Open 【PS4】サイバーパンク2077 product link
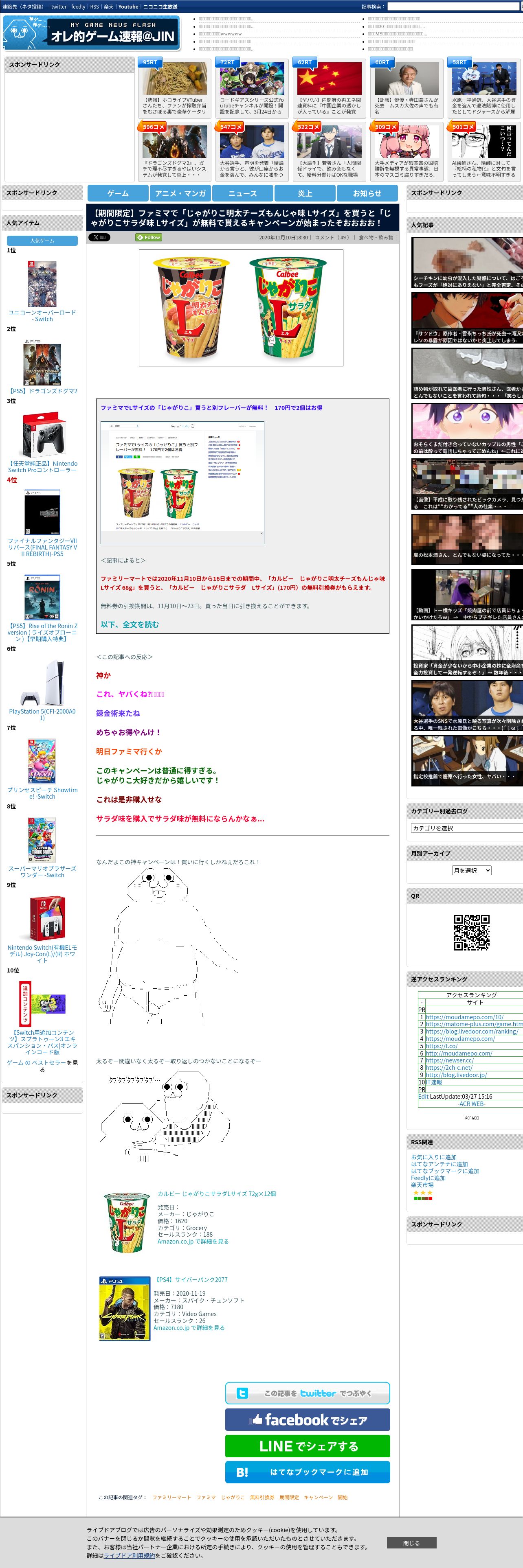 pos(191,1279)
